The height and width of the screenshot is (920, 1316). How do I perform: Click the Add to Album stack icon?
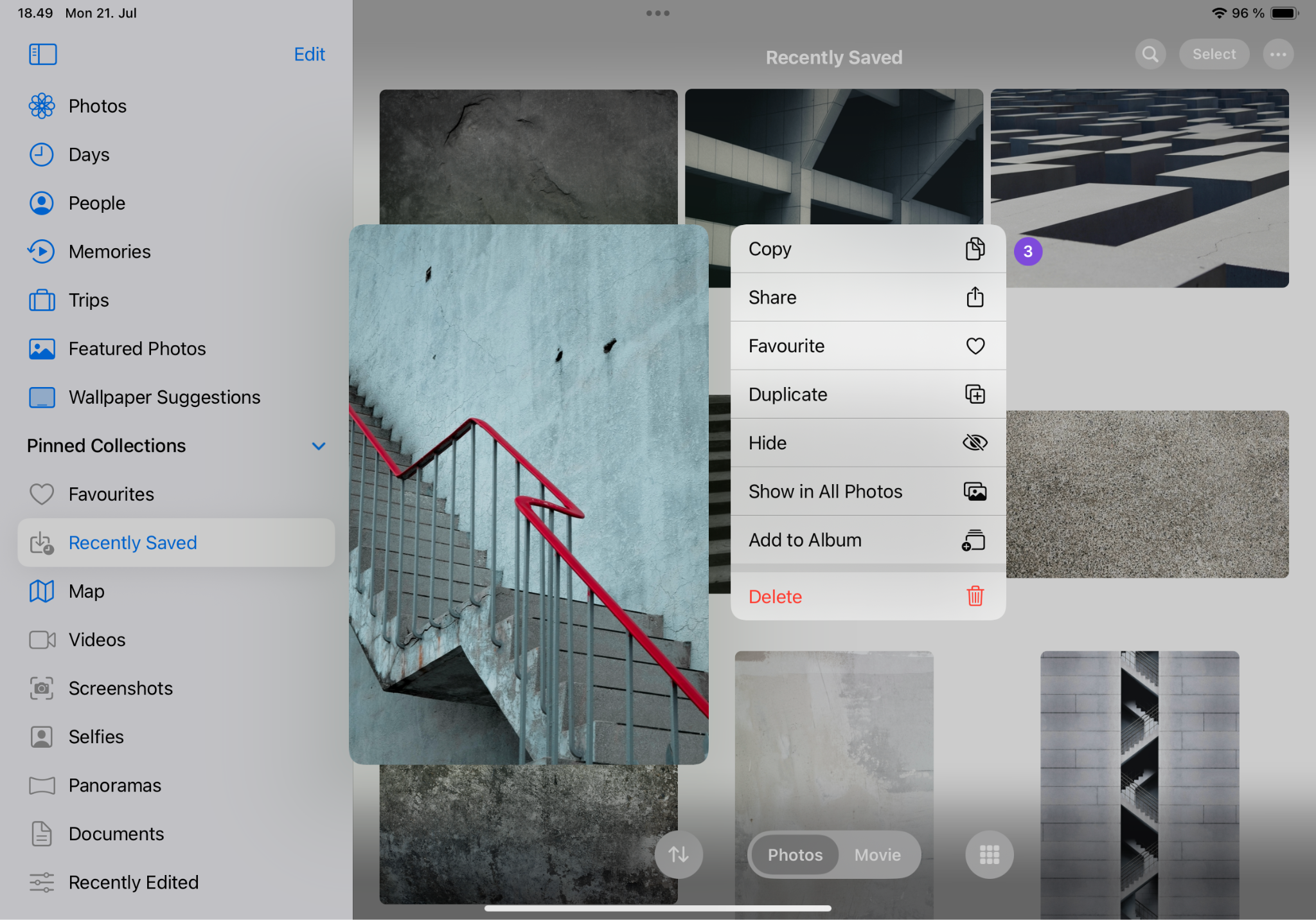coord(974,540)
